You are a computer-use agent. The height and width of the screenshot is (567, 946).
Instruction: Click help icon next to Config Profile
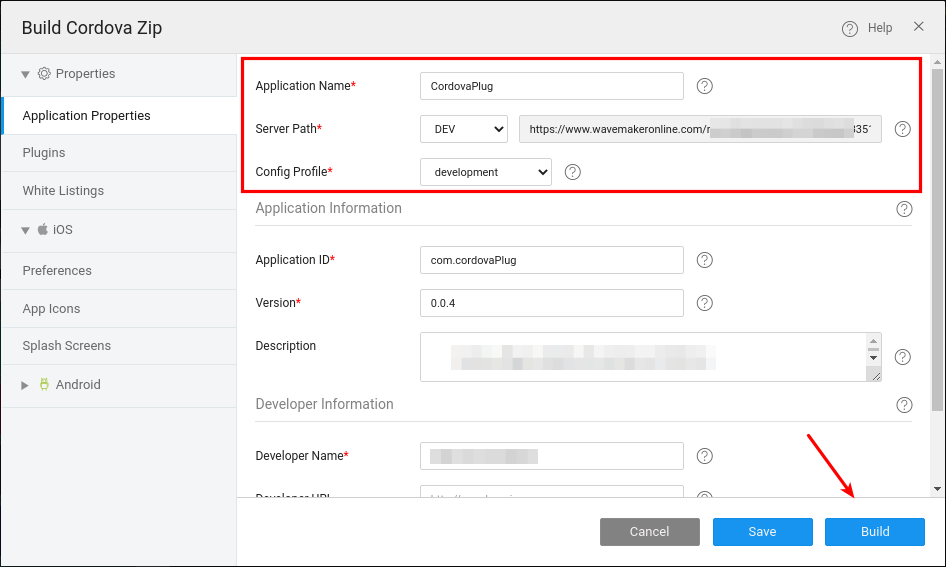(x=573, y=172)
